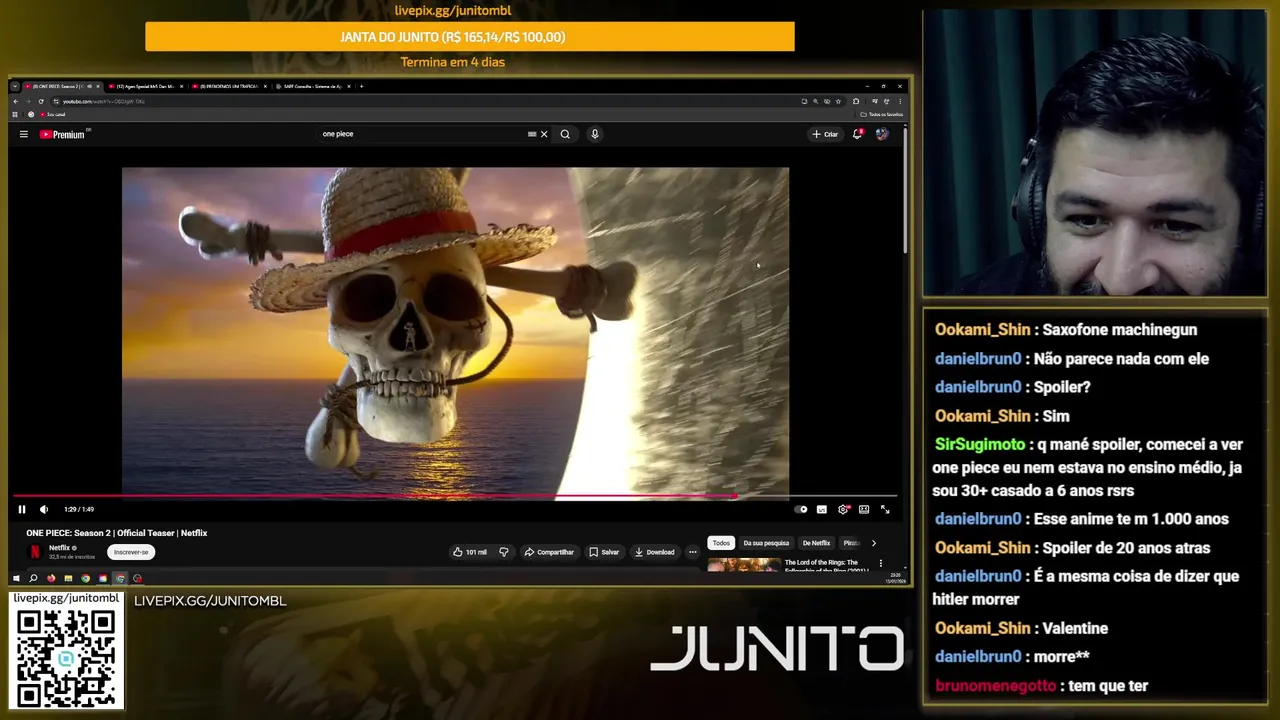Go to YouTube Premium home logo
This screenshot has height=720, width=1280.
(x=62, y=134)
